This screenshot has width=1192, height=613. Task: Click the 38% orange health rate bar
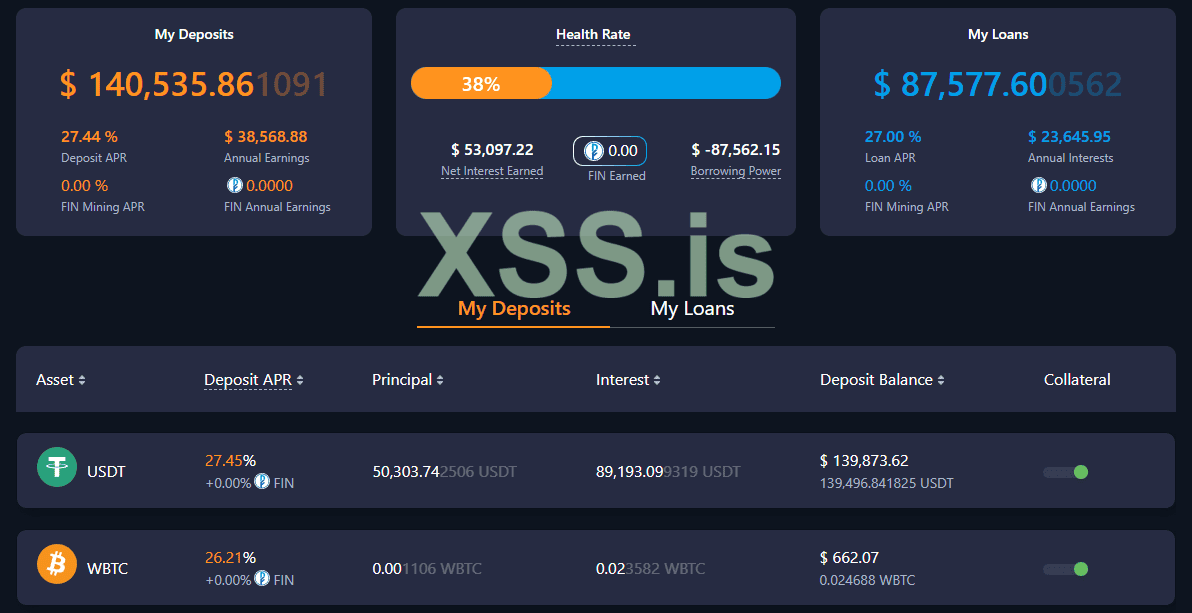481,83
